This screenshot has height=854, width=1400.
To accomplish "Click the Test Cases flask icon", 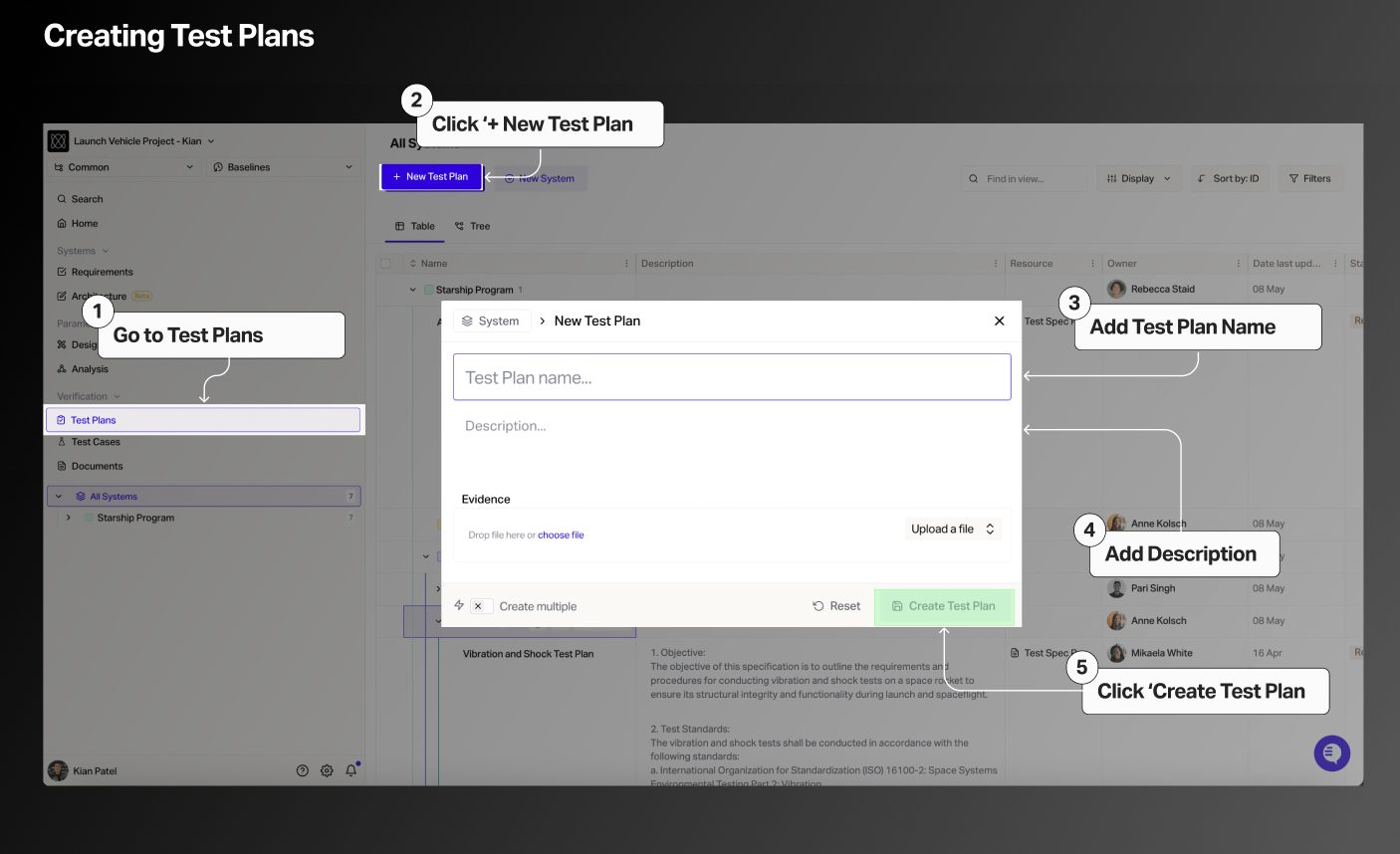I will click(x=62, y=442).
